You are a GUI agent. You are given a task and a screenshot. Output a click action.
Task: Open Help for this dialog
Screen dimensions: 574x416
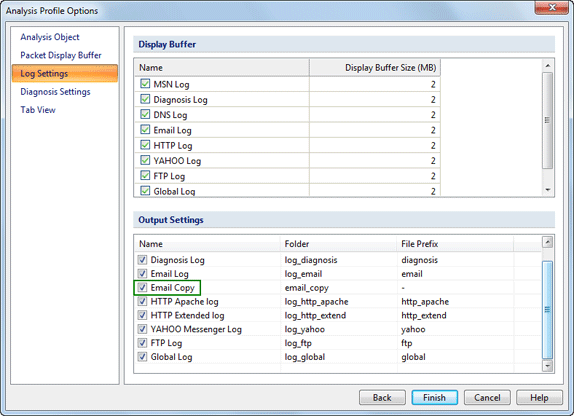[539, 397]
